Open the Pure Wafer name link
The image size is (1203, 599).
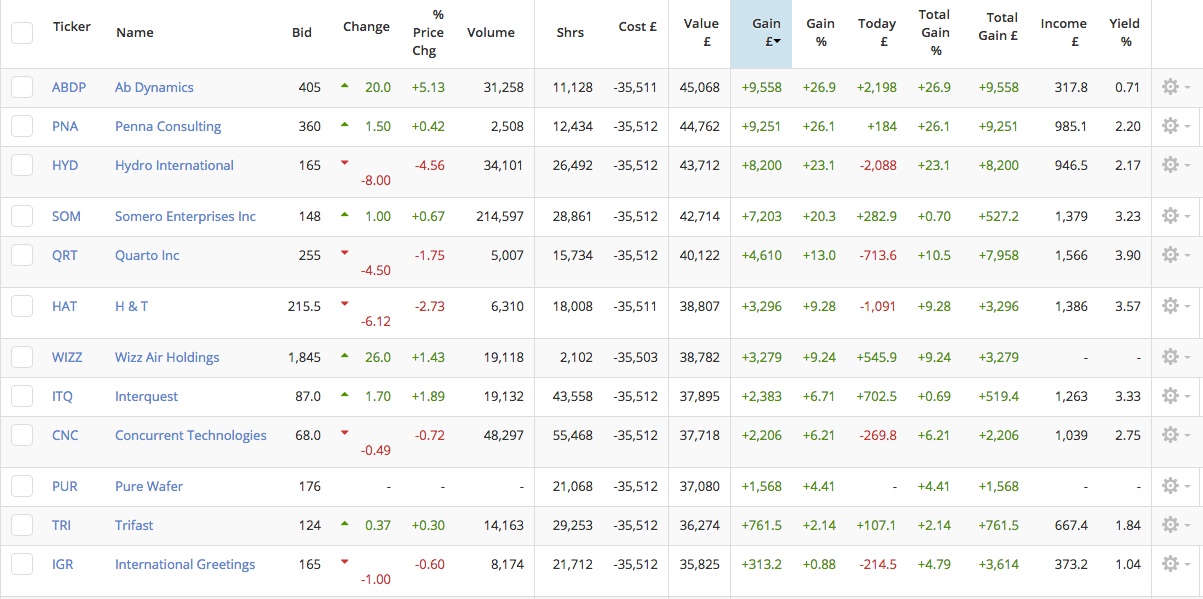[x=149, y=486]
